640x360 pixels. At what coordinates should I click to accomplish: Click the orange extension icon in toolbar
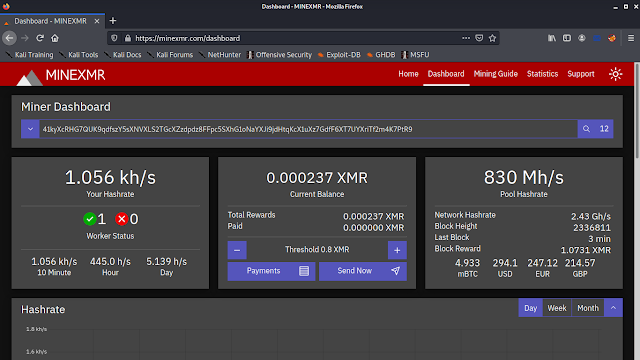pos(611,38)
